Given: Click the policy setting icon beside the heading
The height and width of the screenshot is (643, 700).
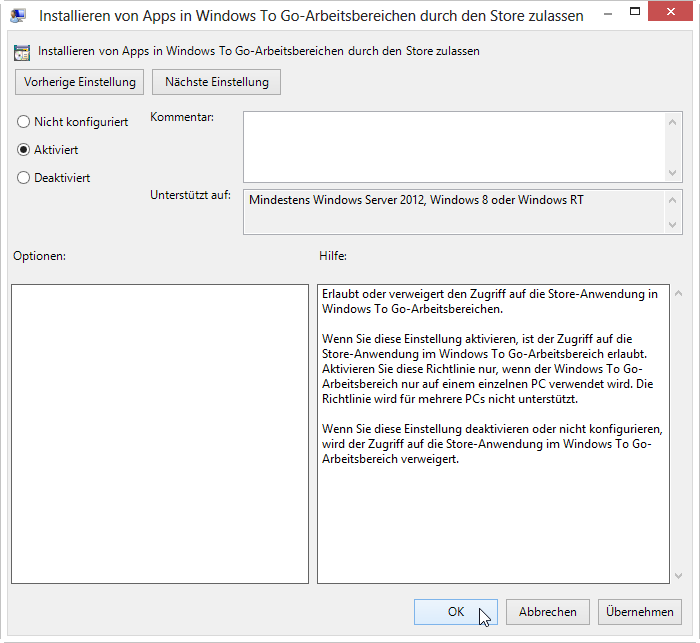Looking at the screenshot, I should (22, 51).
